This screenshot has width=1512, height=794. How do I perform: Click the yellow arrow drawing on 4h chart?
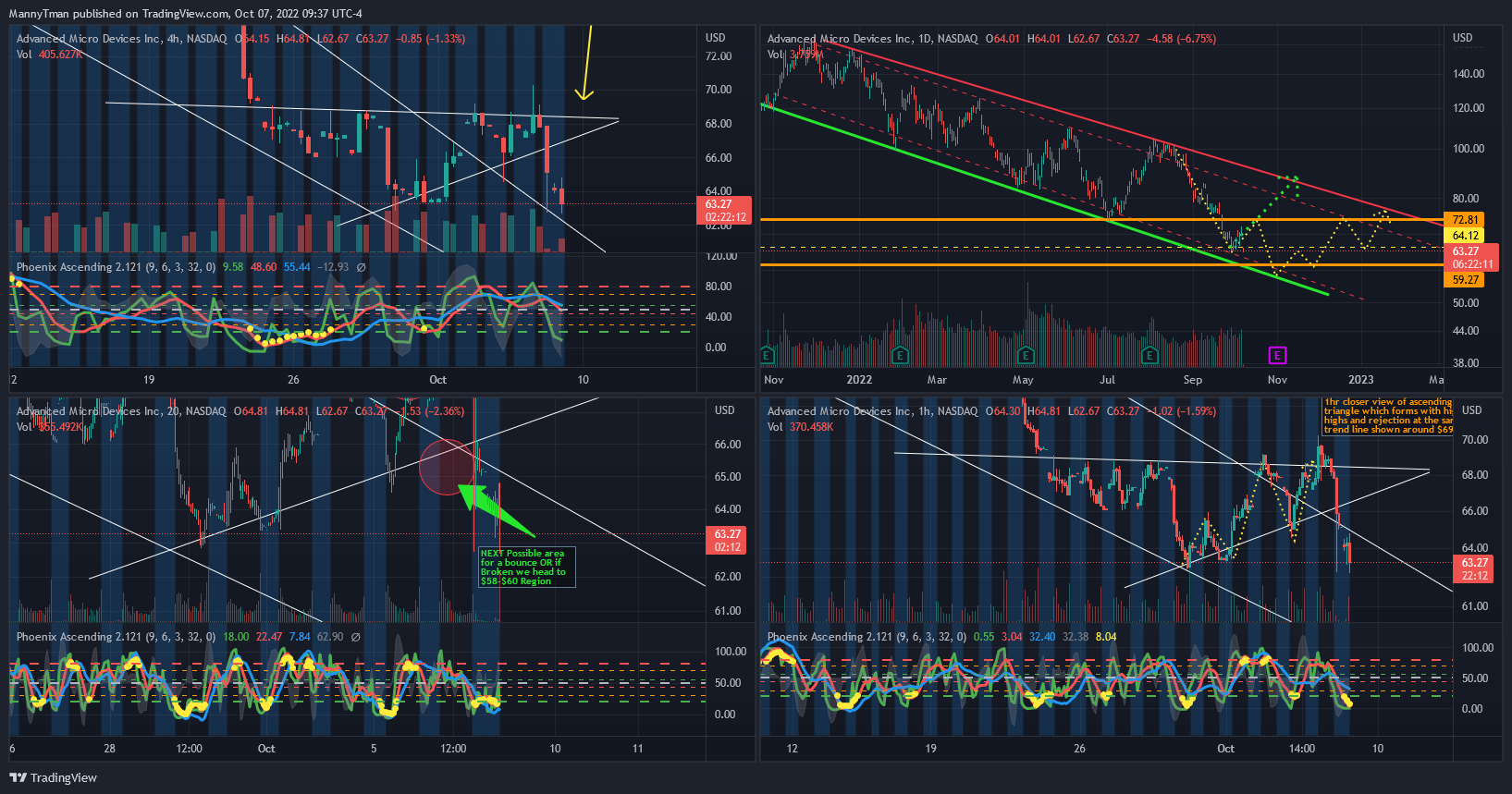pos(585,63)
